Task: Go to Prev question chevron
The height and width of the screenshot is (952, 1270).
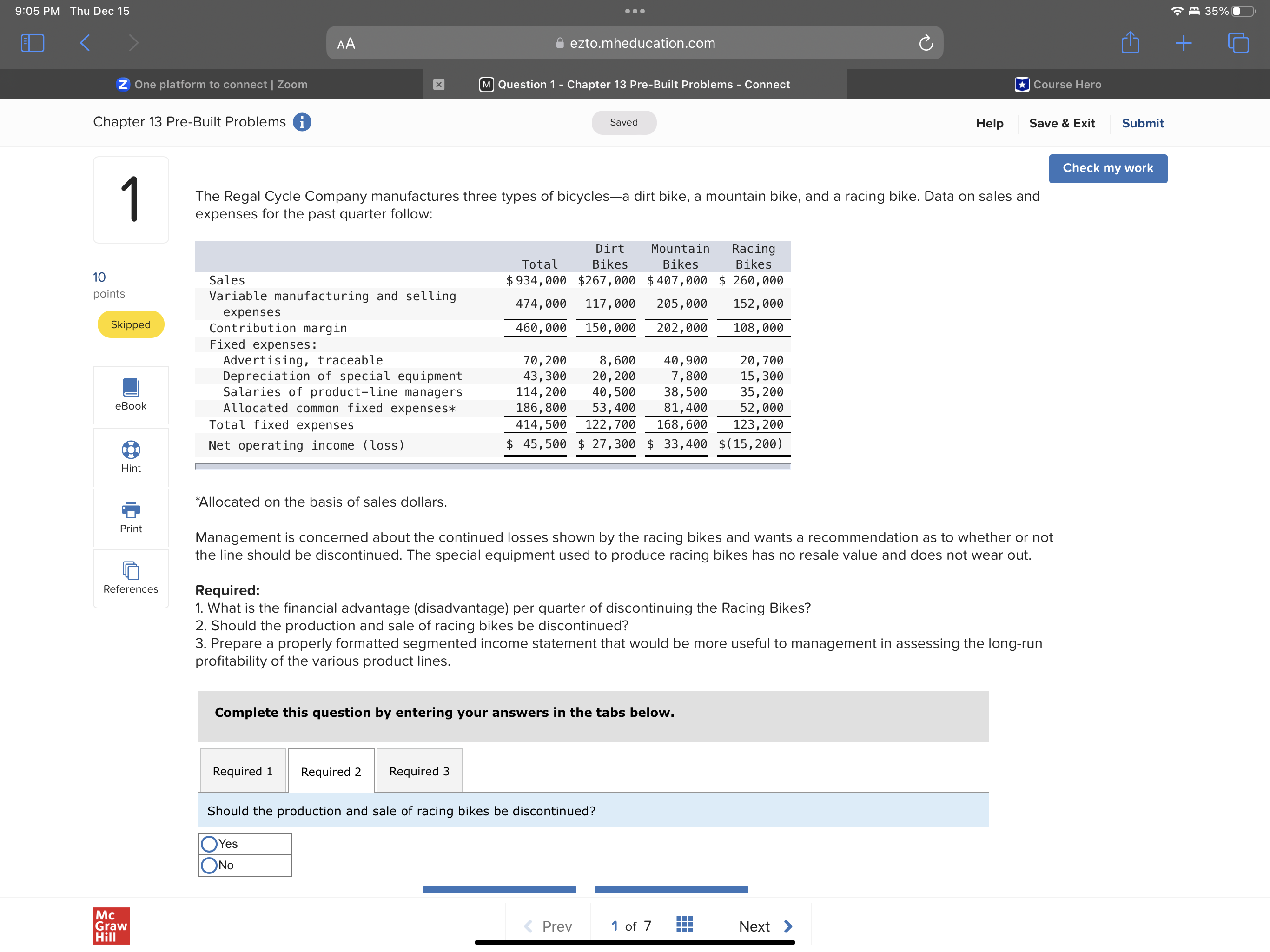Action: point(528,926)
